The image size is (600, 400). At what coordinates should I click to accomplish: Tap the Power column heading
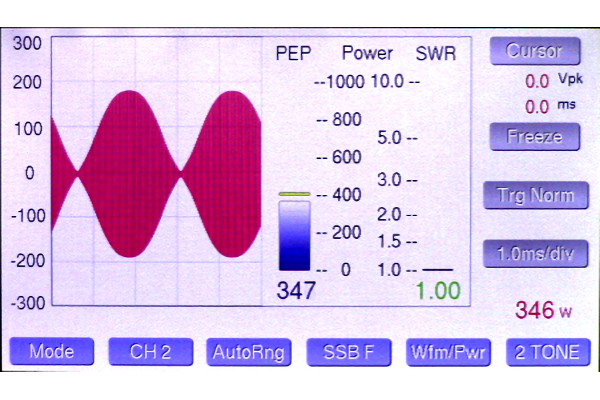[367, 53]
